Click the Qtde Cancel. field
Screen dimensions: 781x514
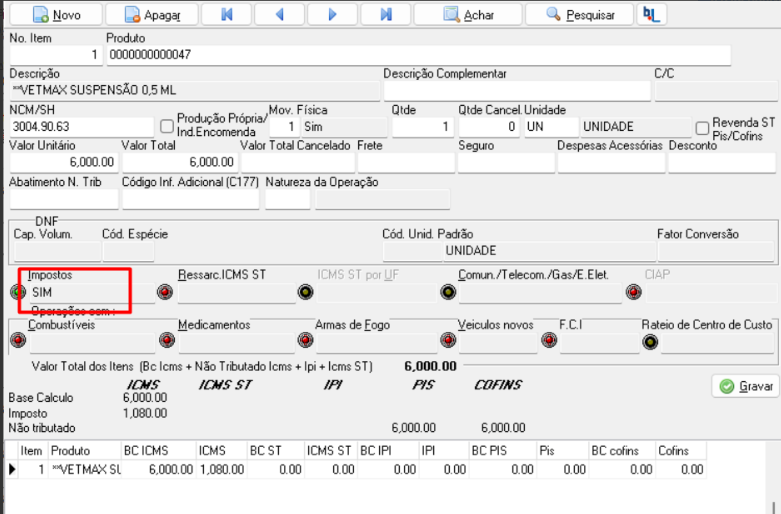pyautogui.click(x=489, y=127)
